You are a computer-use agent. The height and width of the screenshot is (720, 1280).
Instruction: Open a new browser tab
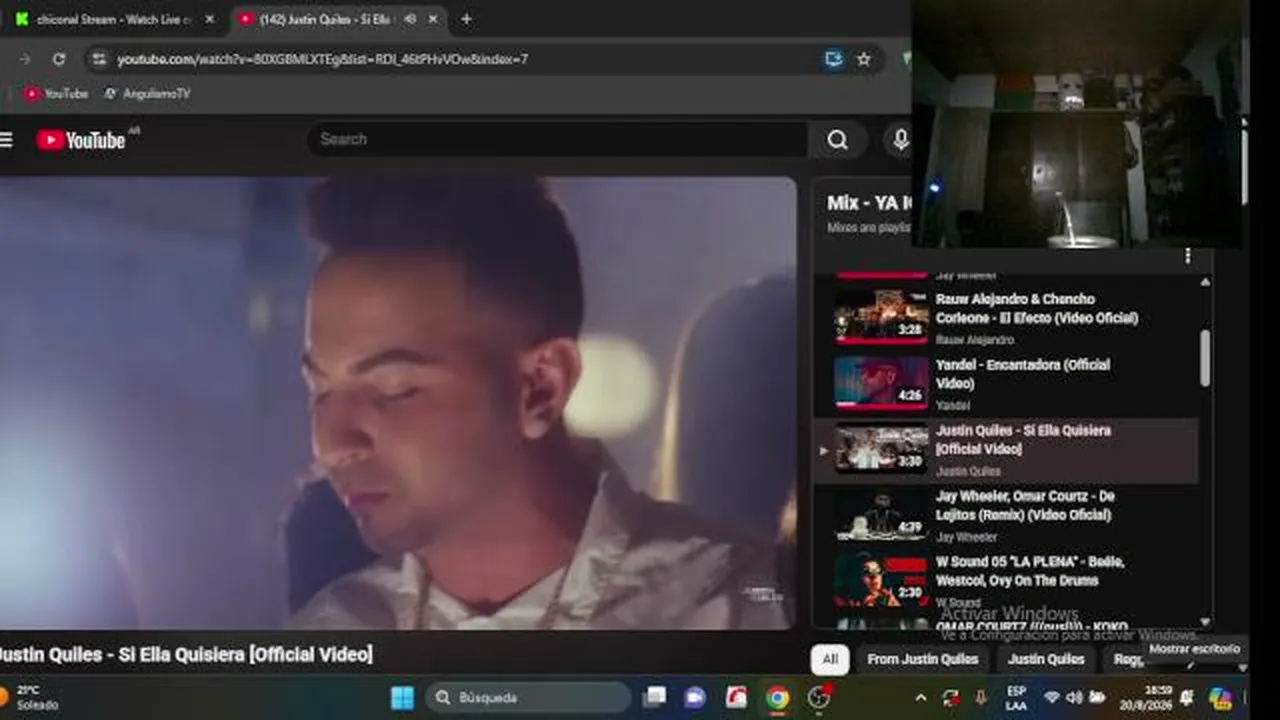click(466, 19)
